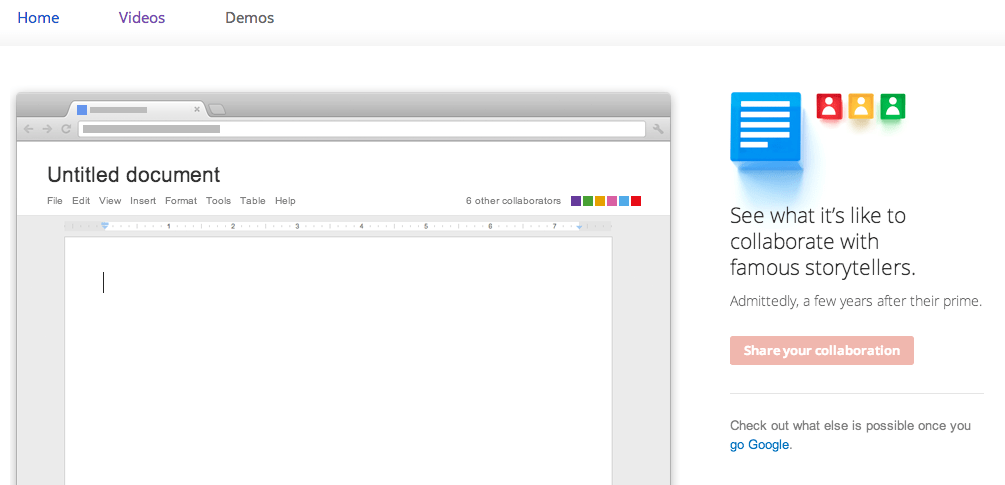This screenshot has height=485, width=1005.
Task: Open the Format menu
Action: (181, 201)
